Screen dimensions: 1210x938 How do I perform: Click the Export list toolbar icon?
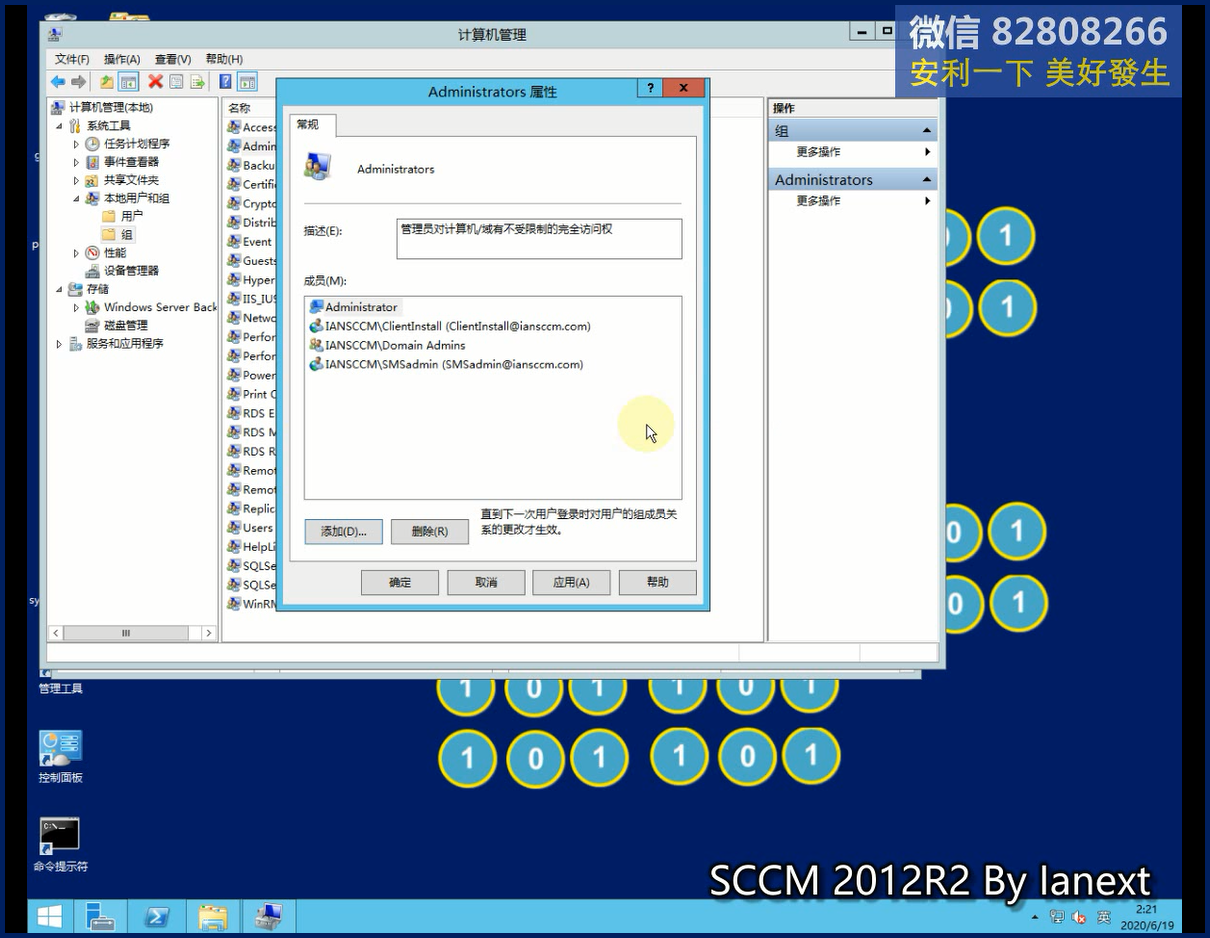(197, 82)
